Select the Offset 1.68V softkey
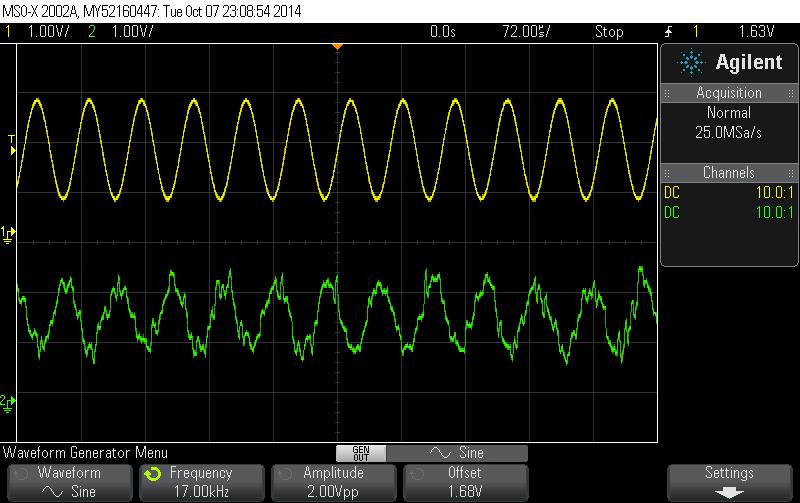The height and width of the screenshot is (503, 800). [466, 483]
